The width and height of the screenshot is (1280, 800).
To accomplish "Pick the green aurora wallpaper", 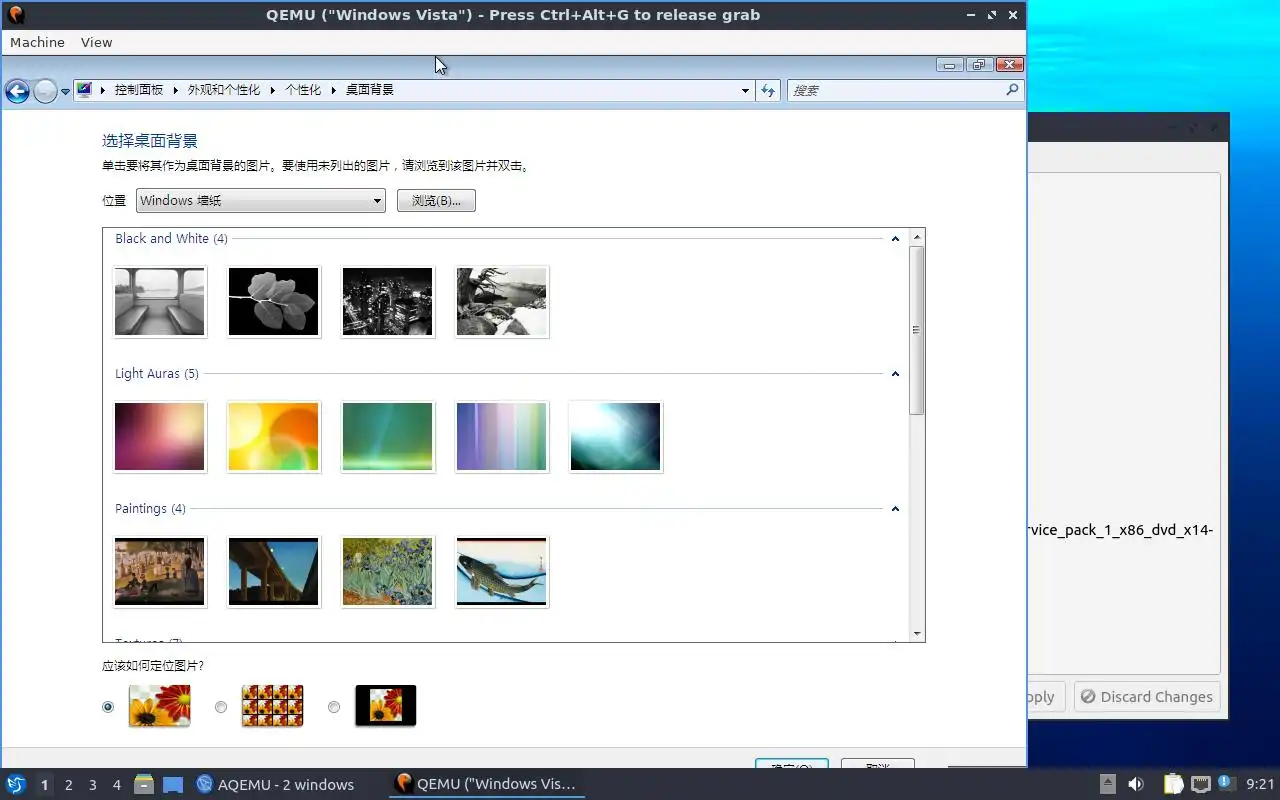I will point(388,437).
